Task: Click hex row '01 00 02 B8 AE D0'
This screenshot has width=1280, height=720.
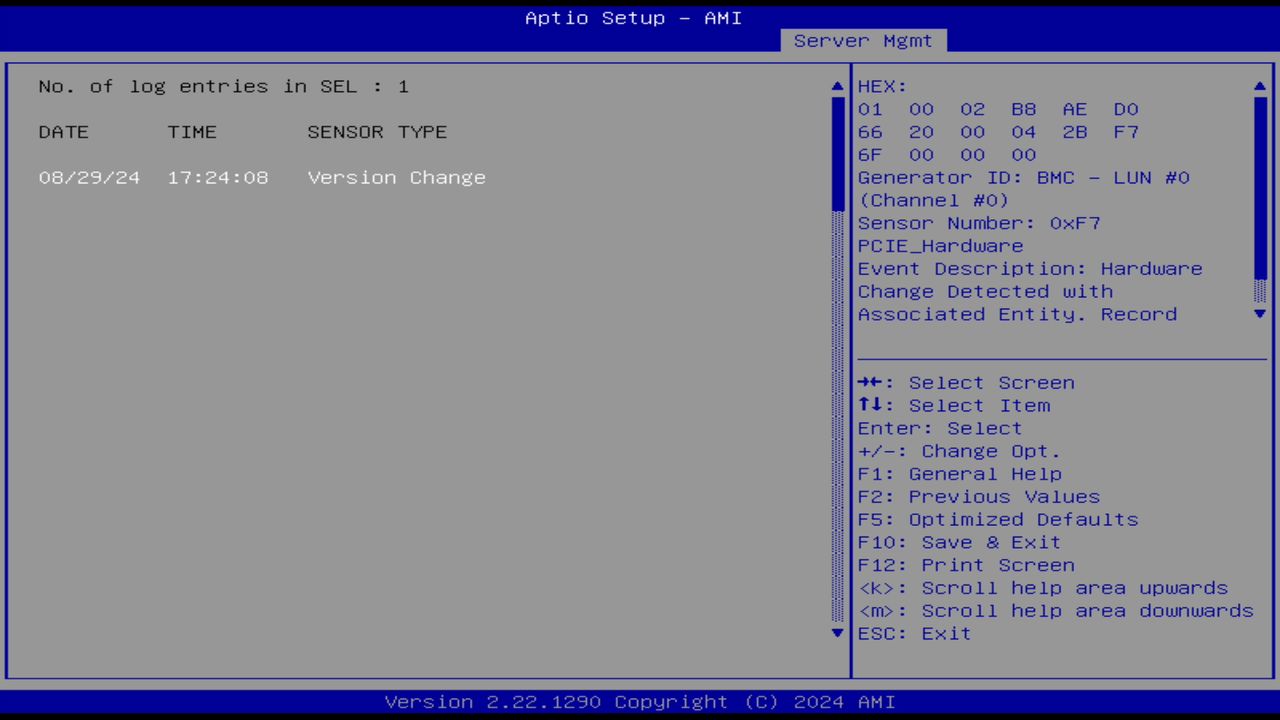Action: point(998,109)
